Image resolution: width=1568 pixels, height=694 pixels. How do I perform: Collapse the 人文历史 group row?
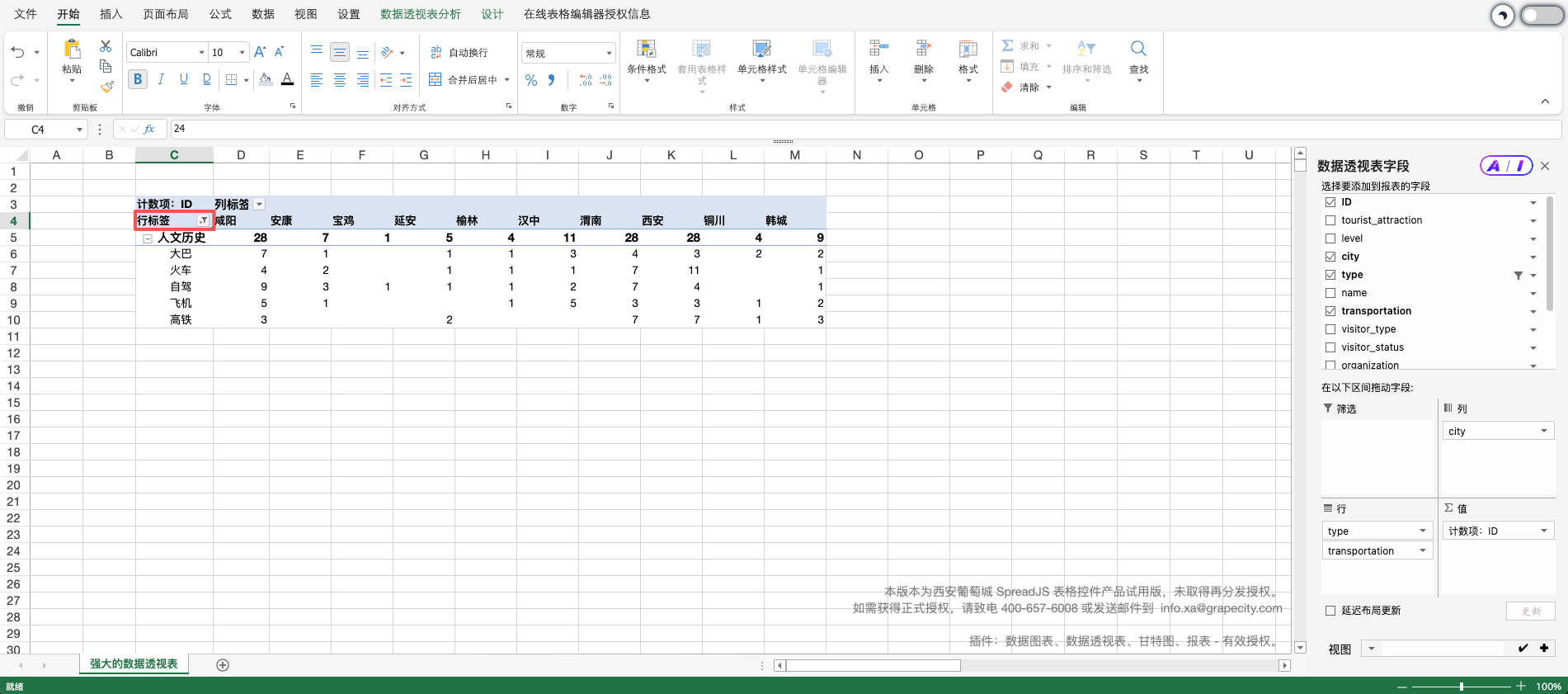(x=148, y=238)
